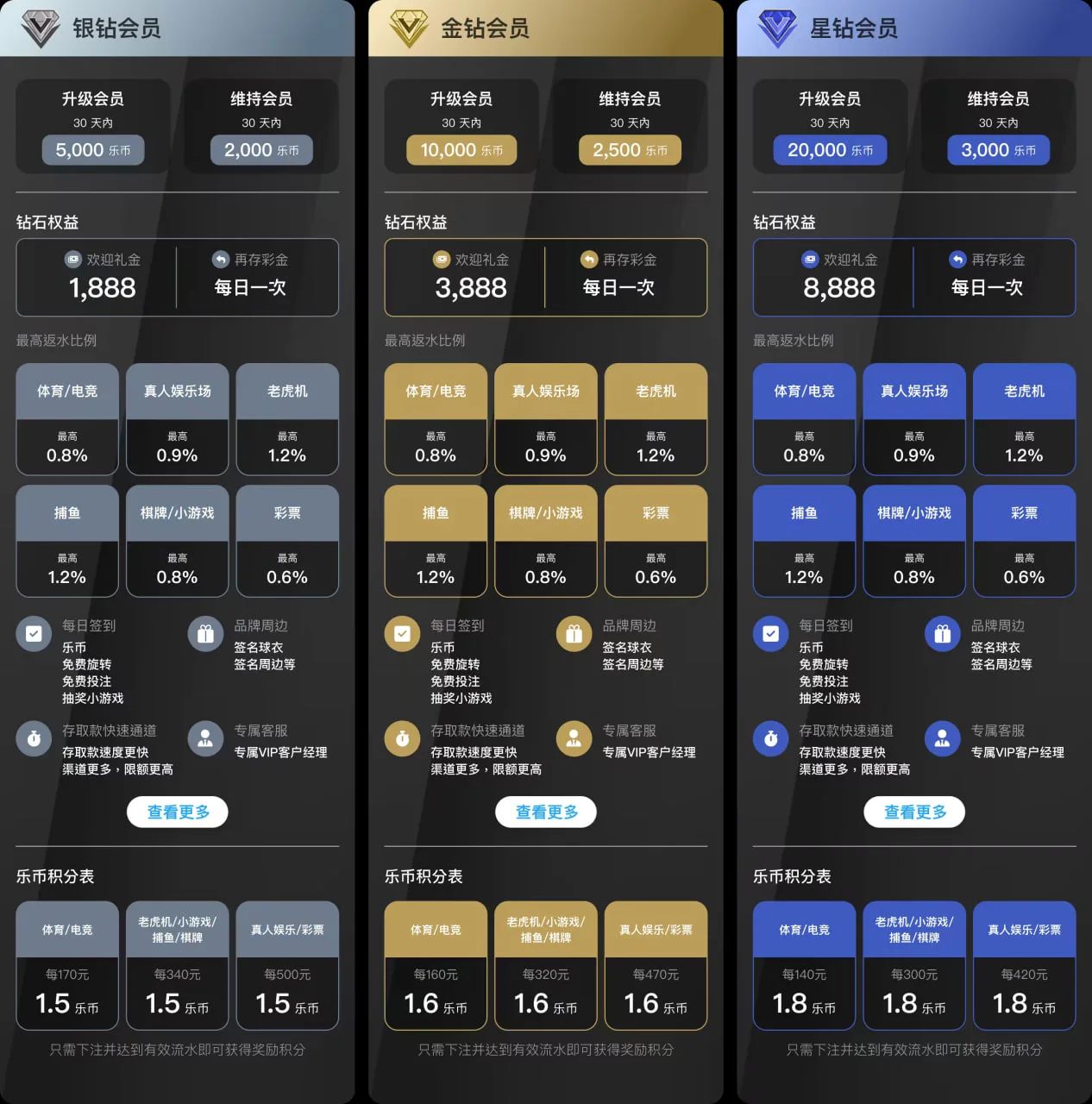Click the gold diamond member logo icon

(x=408, y=28)
